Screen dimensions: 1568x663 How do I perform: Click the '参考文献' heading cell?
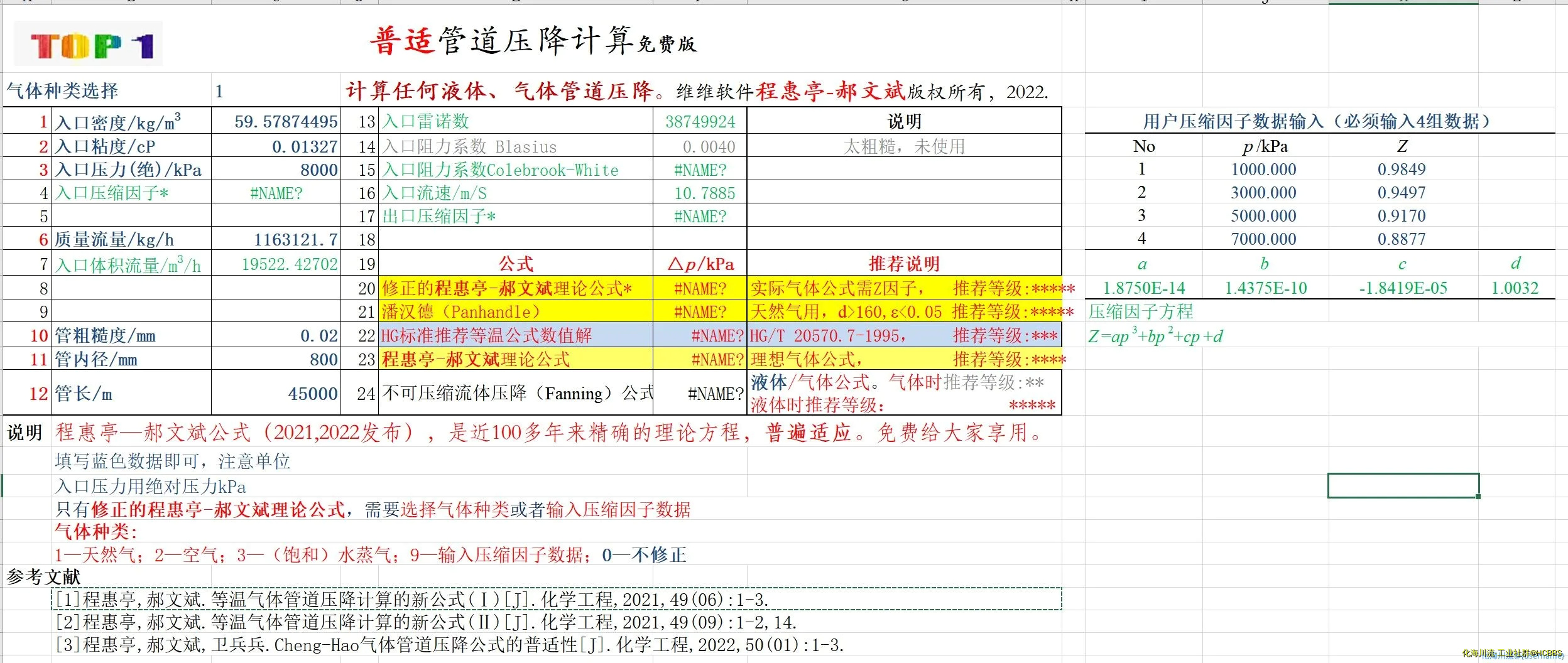pyautogui.click(x=43, y=577)
